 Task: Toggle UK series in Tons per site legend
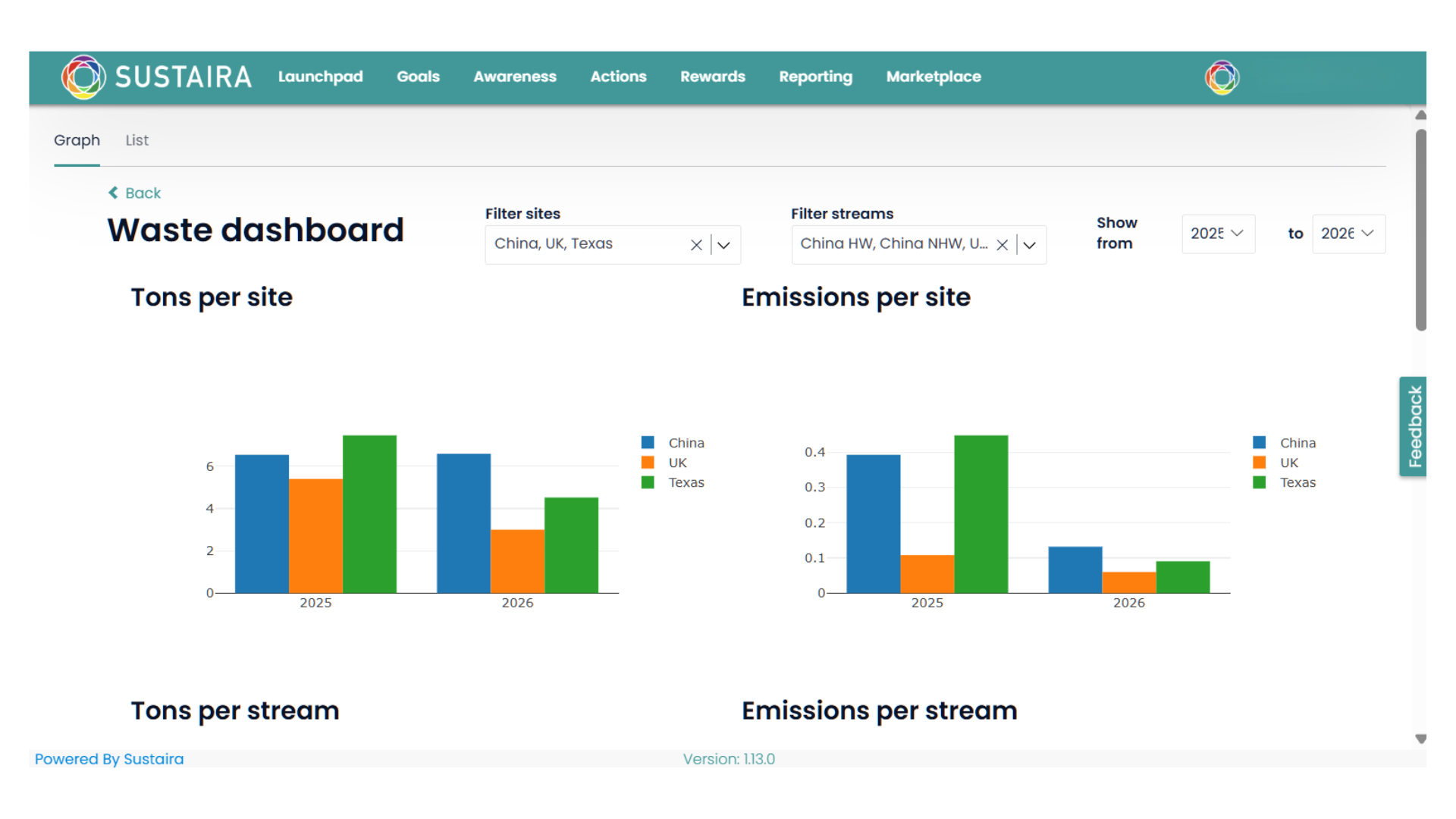coord(676,463)
